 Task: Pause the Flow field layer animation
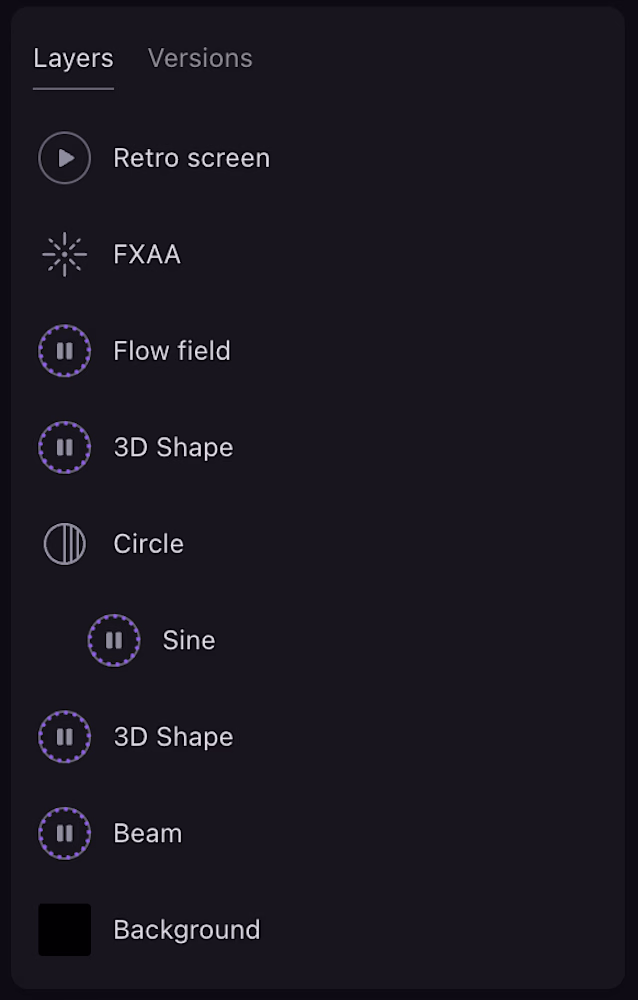click(x=65, y=351)
